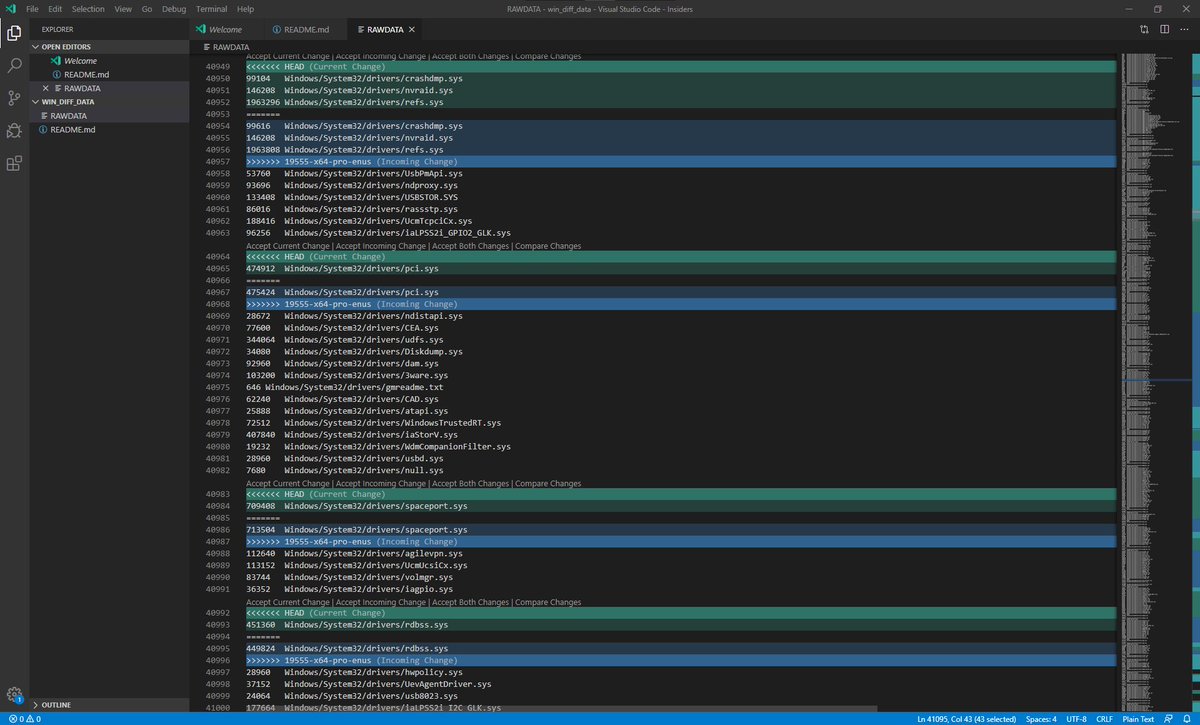The height and width of the screenshot is (725, 1200).
Task: Open the Edit menu
Action: [56, 8]
